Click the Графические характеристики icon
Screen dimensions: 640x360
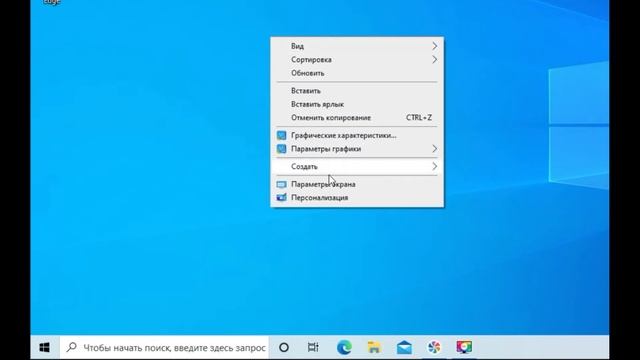click(x=281, y=135)
